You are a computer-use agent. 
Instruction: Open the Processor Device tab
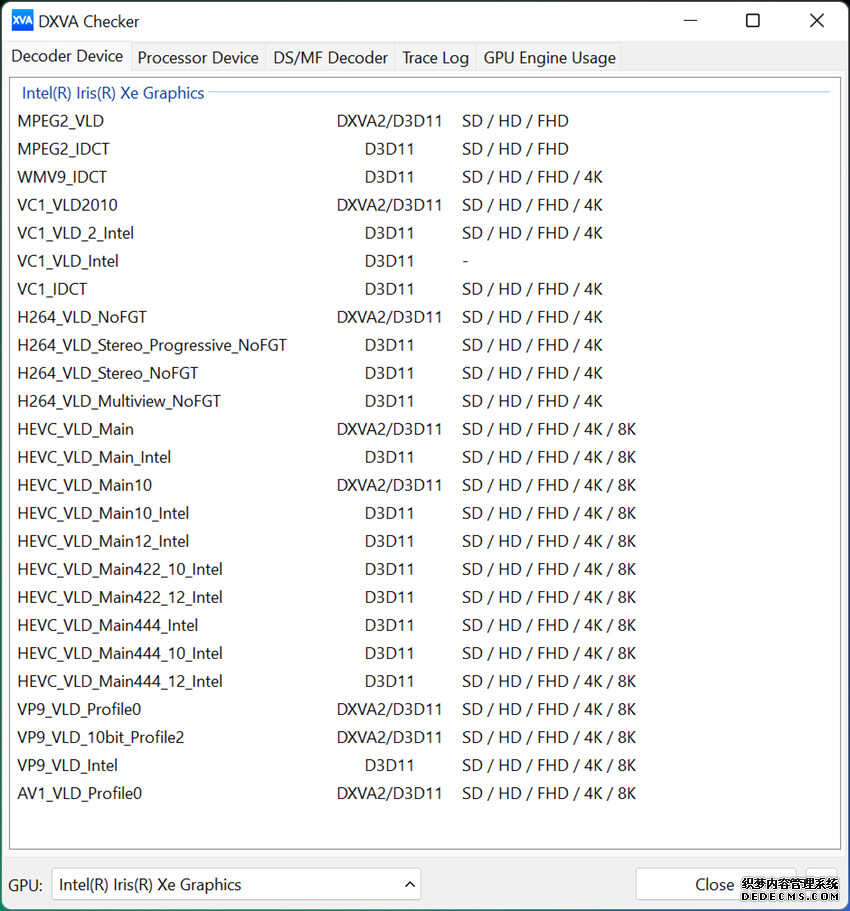coord(198,58)
